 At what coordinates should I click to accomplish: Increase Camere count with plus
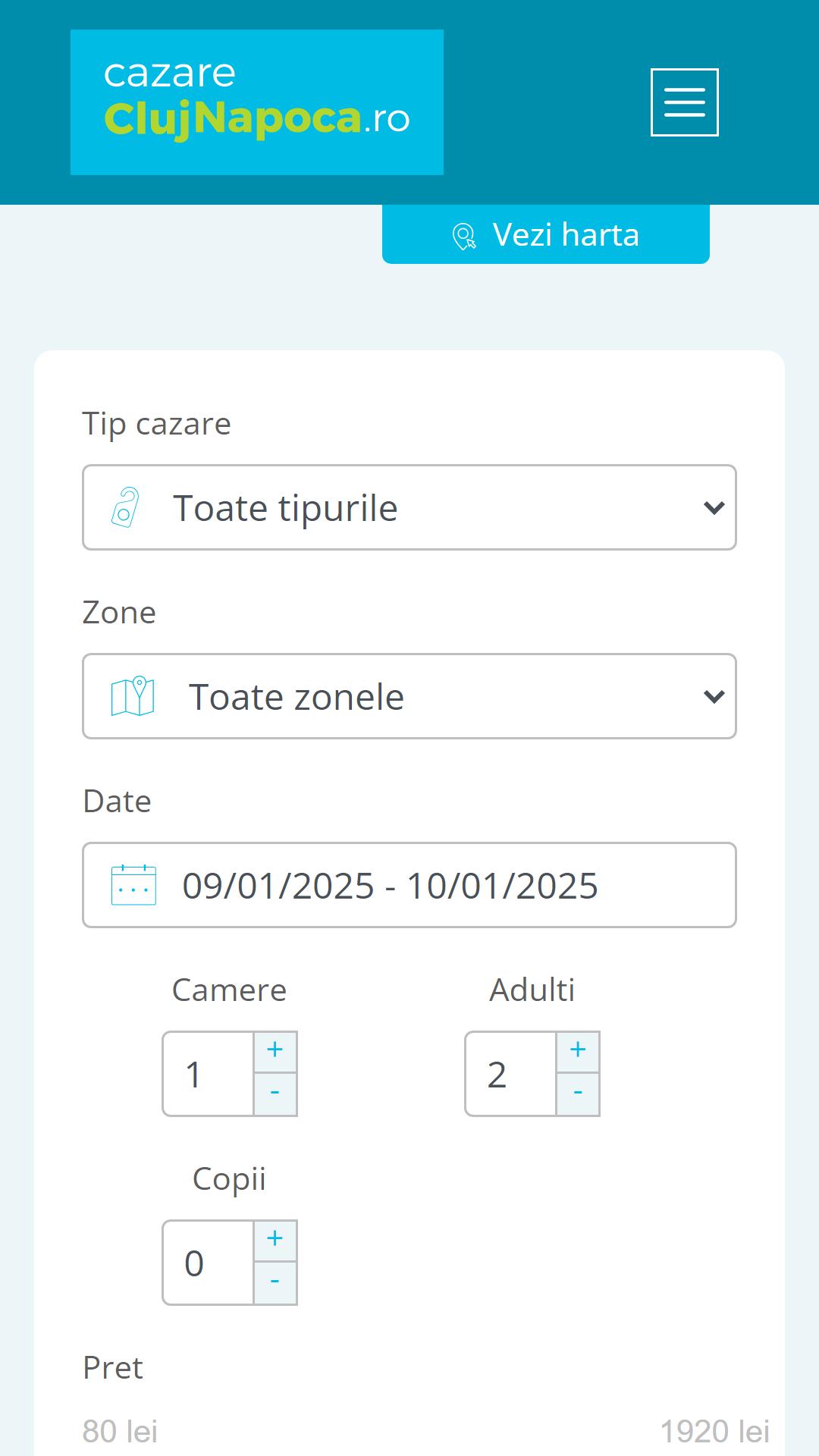[275, 1051]
